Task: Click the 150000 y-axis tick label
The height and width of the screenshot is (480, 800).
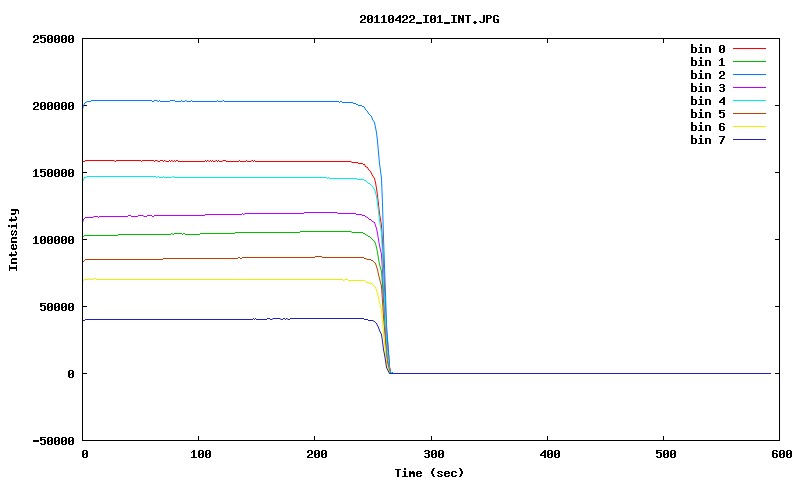Action: (x=53, y=173)
